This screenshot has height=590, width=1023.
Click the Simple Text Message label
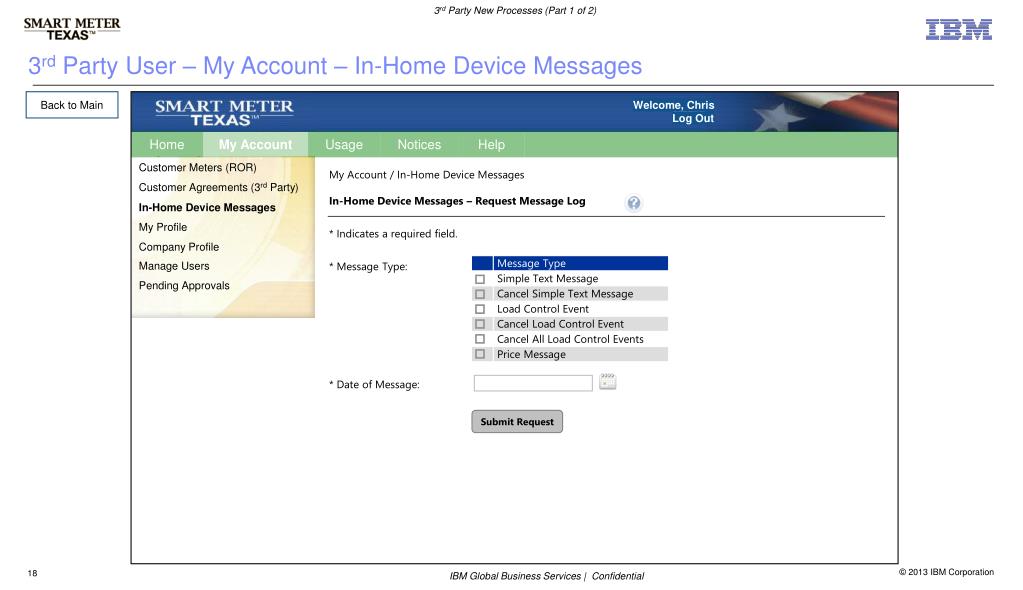pyautogui.click(x=547, y=279)
